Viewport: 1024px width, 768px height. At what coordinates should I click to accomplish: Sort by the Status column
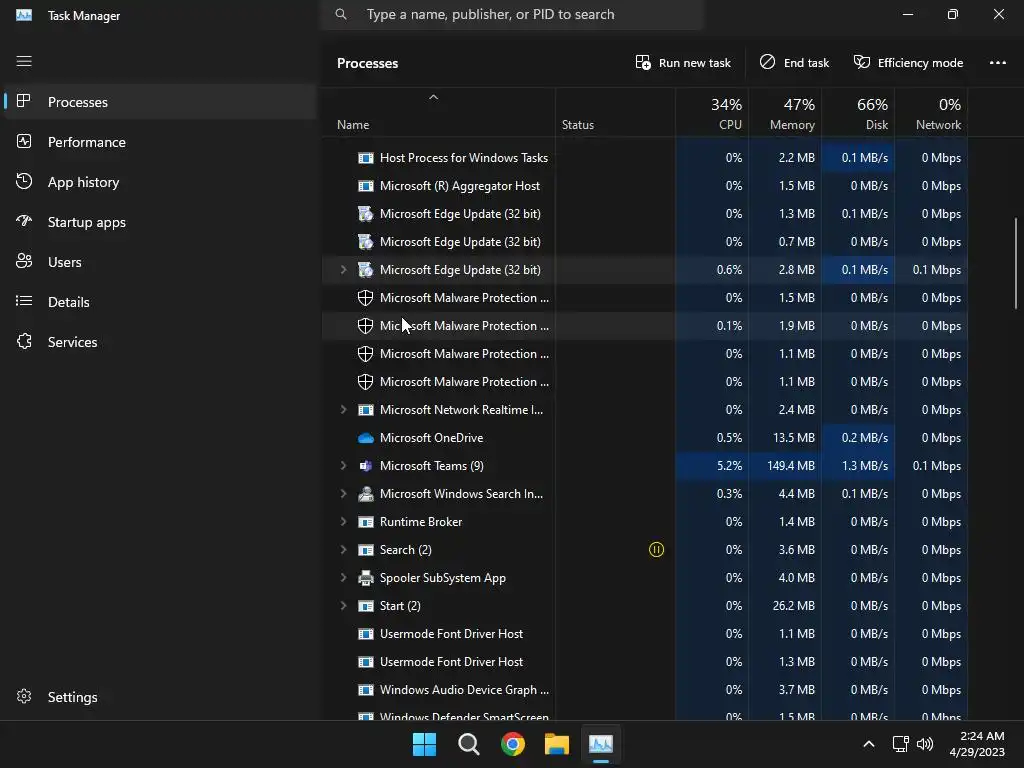[x=615, y=114]
